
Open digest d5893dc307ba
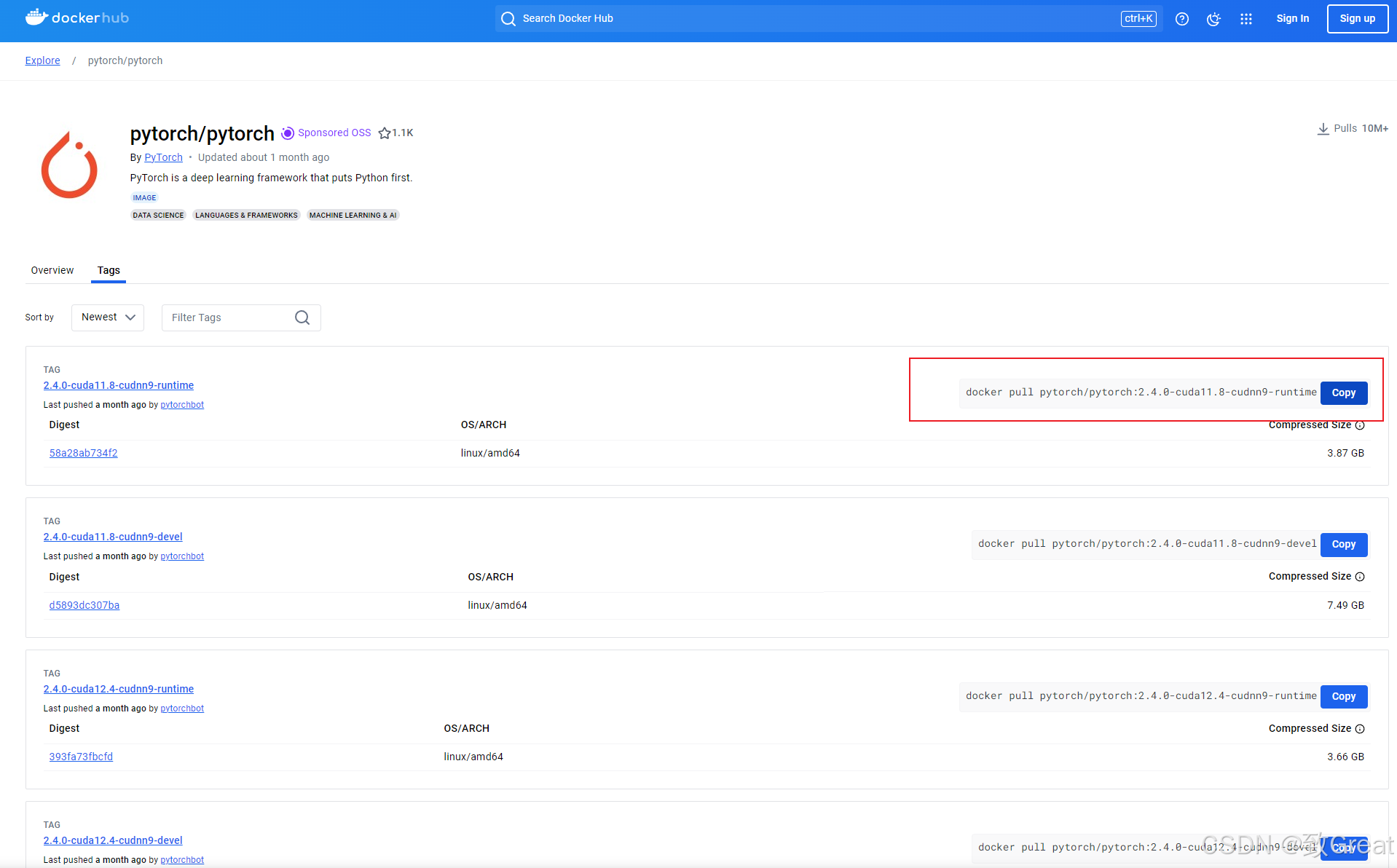(84, 605)
